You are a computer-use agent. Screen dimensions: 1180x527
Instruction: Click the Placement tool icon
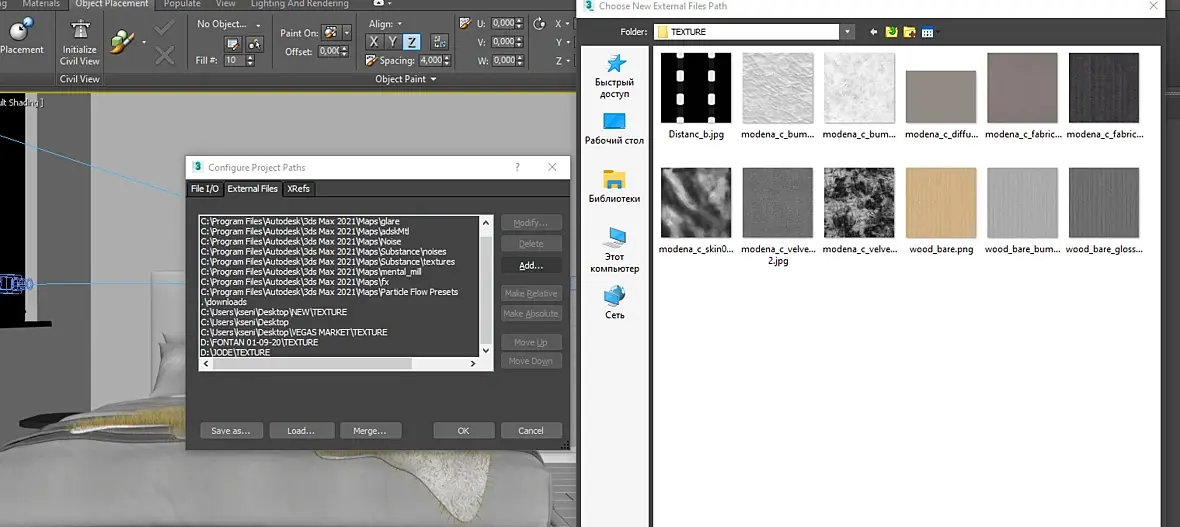click(x=20, y=30)
